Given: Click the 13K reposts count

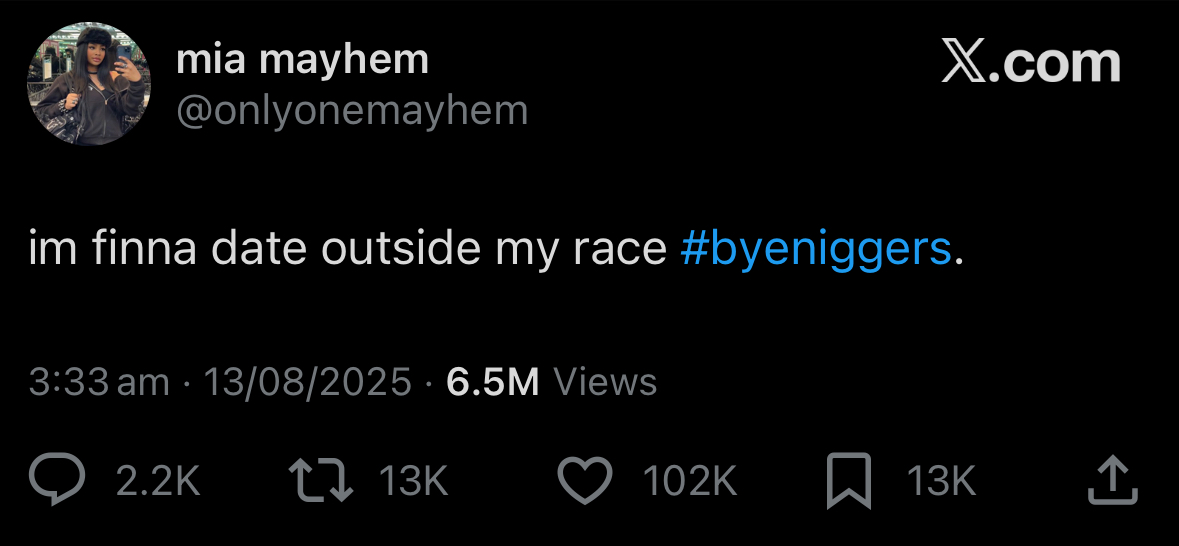Looking at the screenshot, I should click(413, 481).
